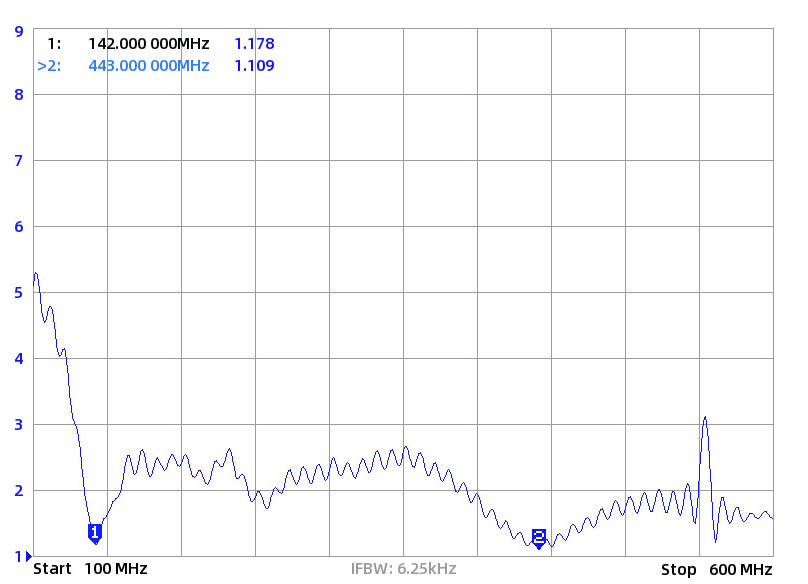
Task: Click the Y-axis label 6
Action: point(19,227)
